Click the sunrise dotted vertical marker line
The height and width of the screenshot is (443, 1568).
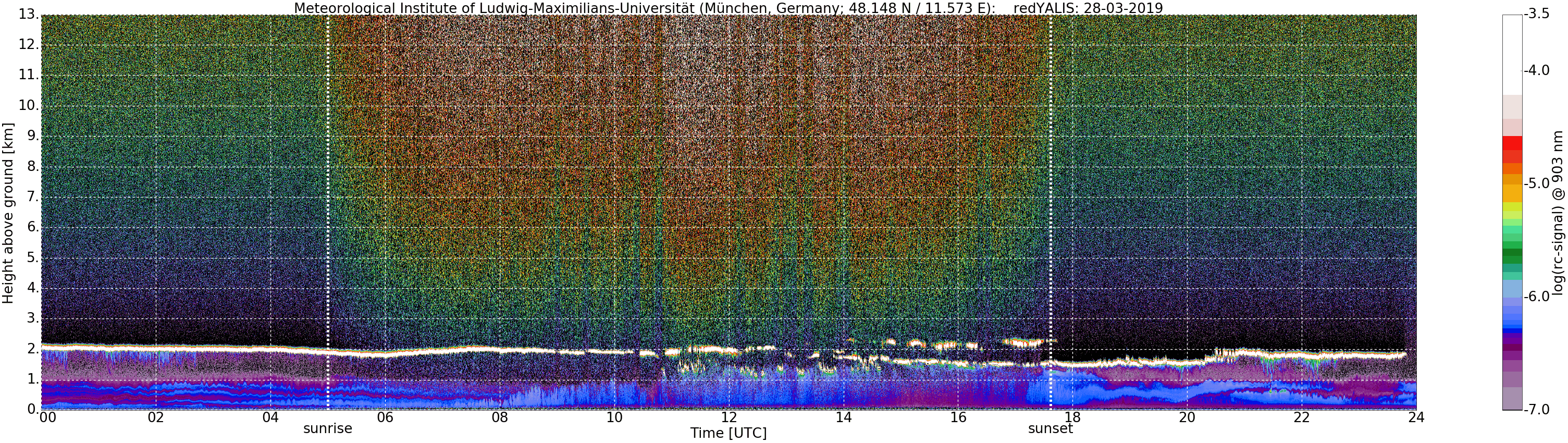(327, 212)
